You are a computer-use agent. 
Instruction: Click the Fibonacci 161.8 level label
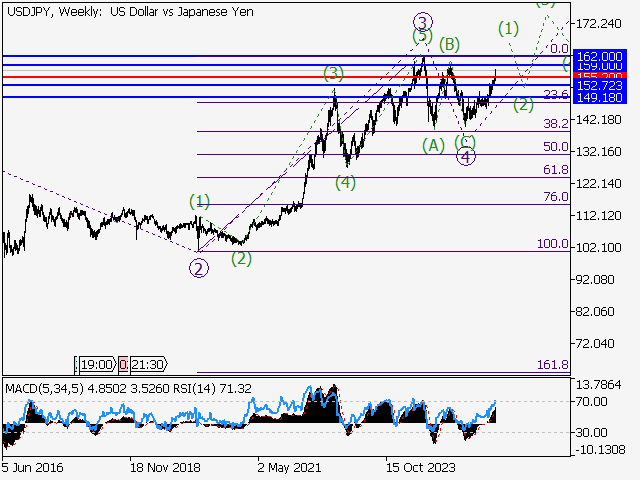[552, 366]
